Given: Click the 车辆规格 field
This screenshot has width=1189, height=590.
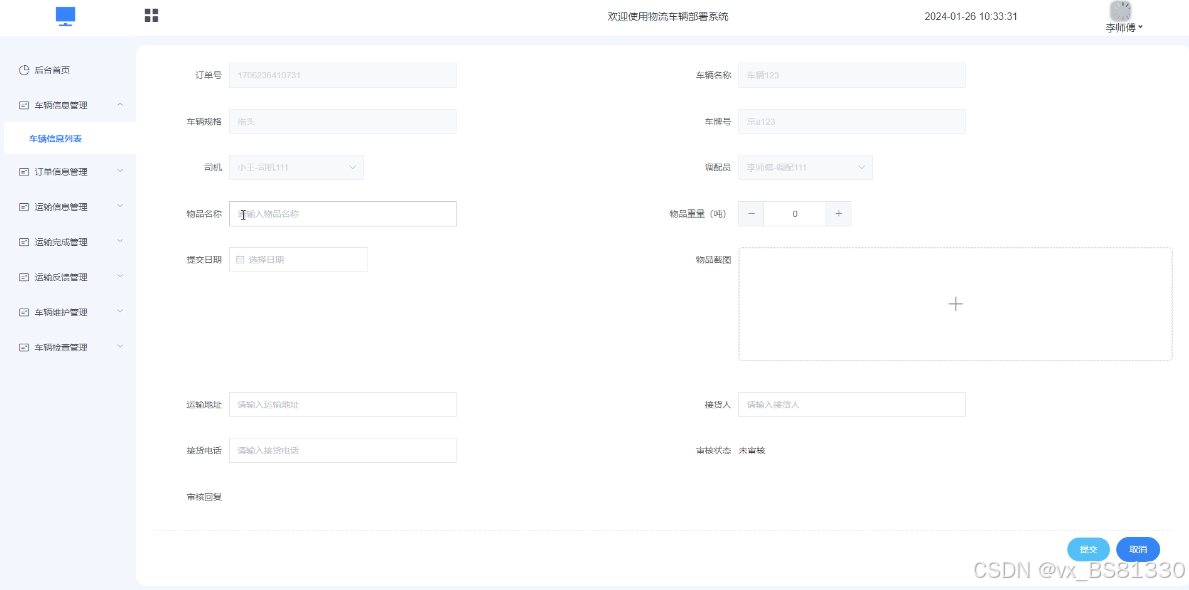Looking at the screenshot, I should [x=343, y=121].
